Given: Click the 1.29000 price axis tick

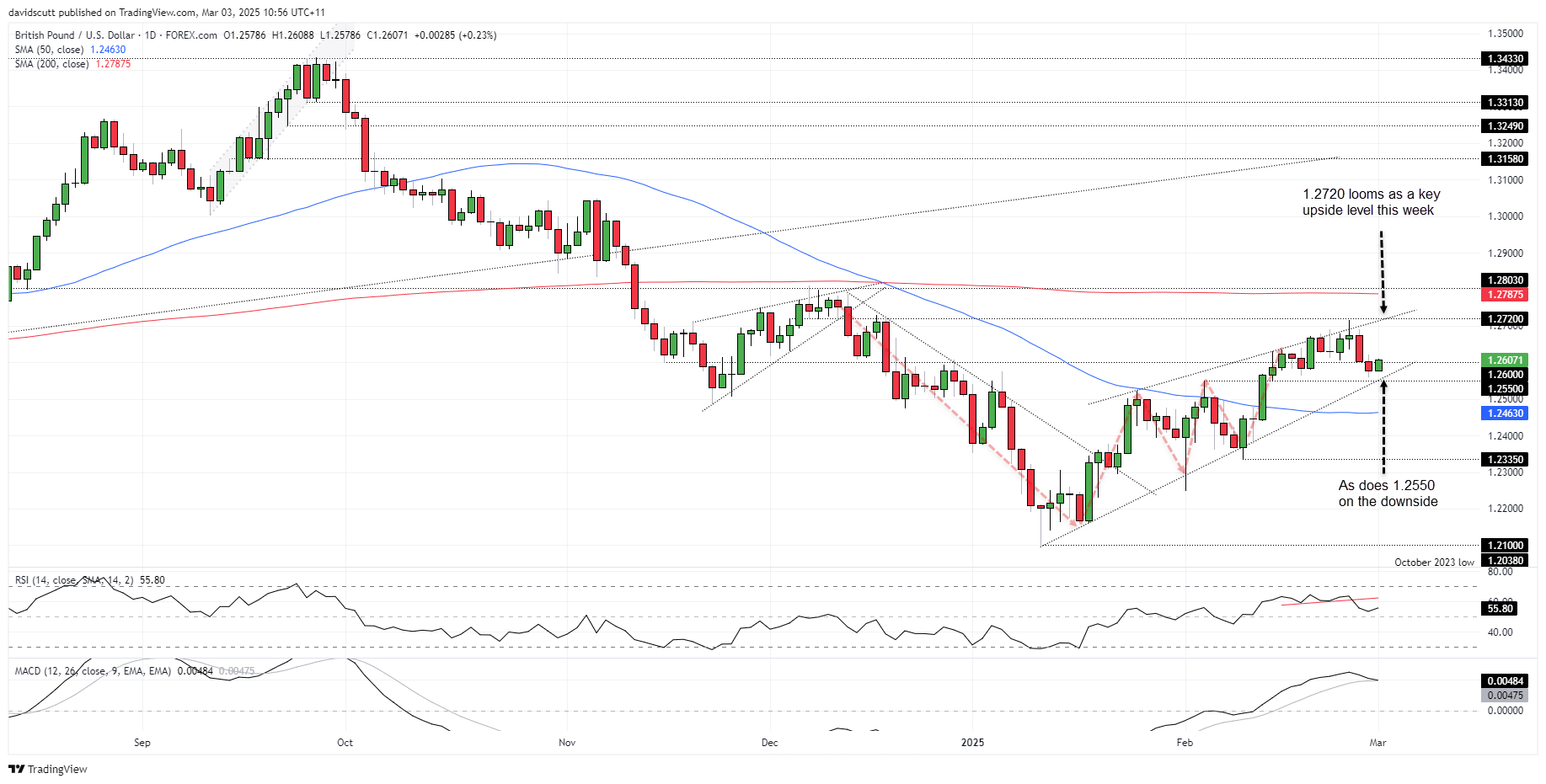Looking at the screenshot, I should (1506, 253).
